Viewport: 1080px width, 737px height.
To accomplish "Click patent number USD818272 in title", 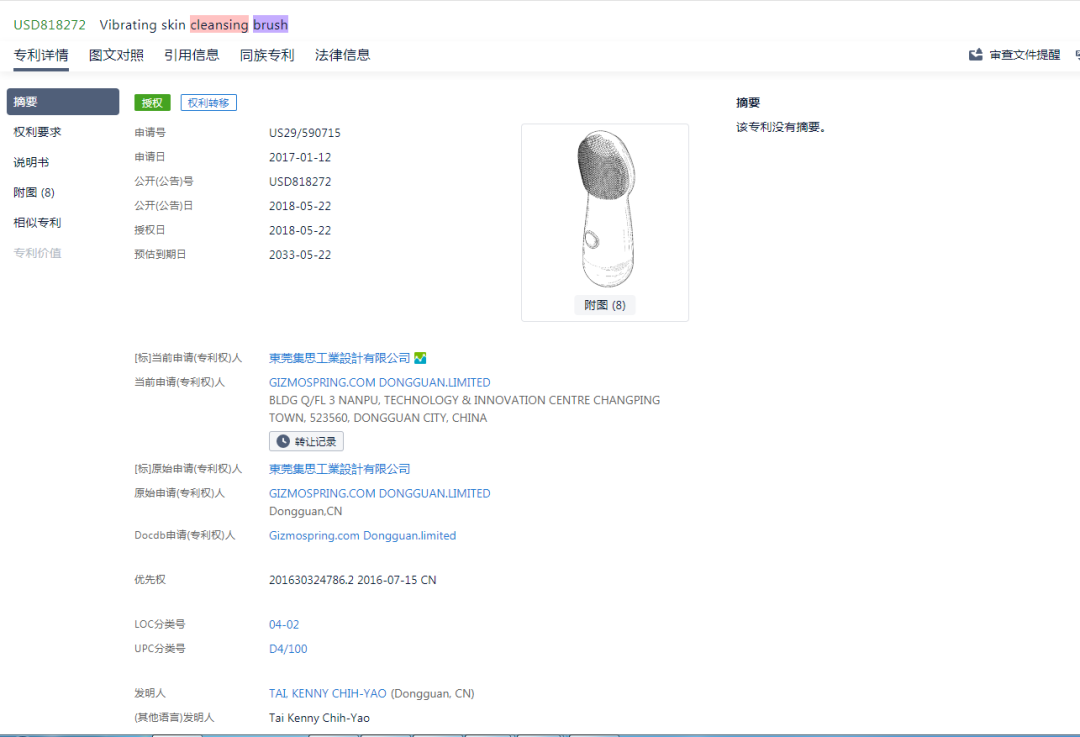I will tap(50, 25).
